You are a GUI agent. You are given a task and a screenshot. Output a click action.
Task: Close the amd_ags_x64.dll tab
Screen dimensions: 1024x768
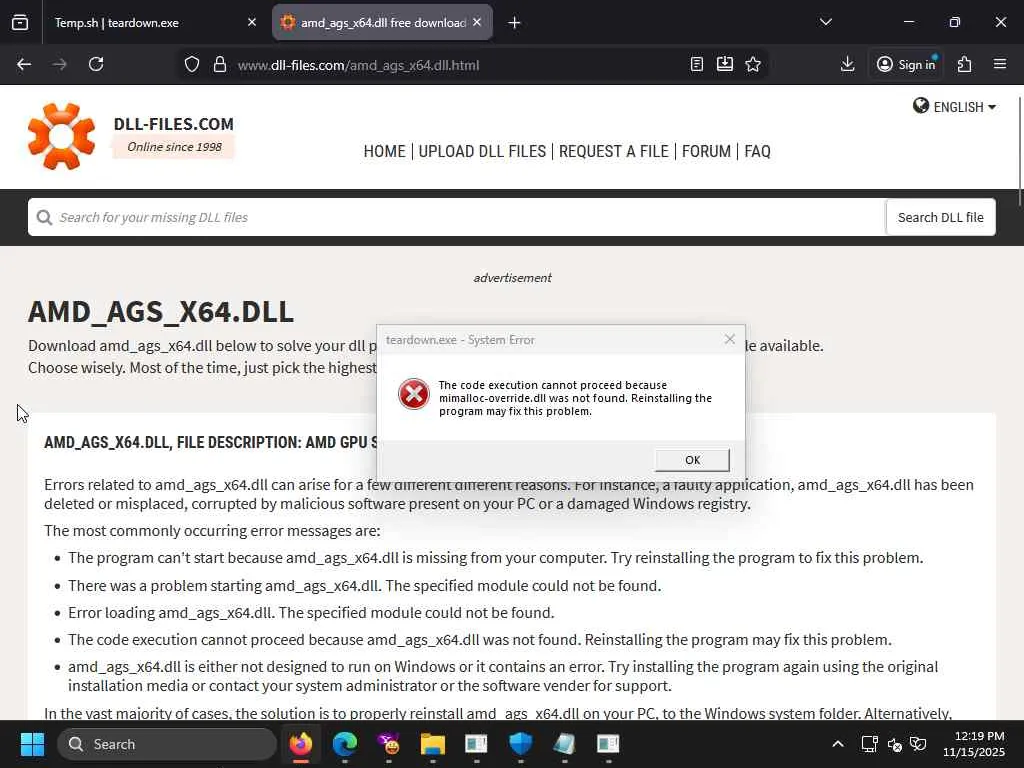pos(477,22)
